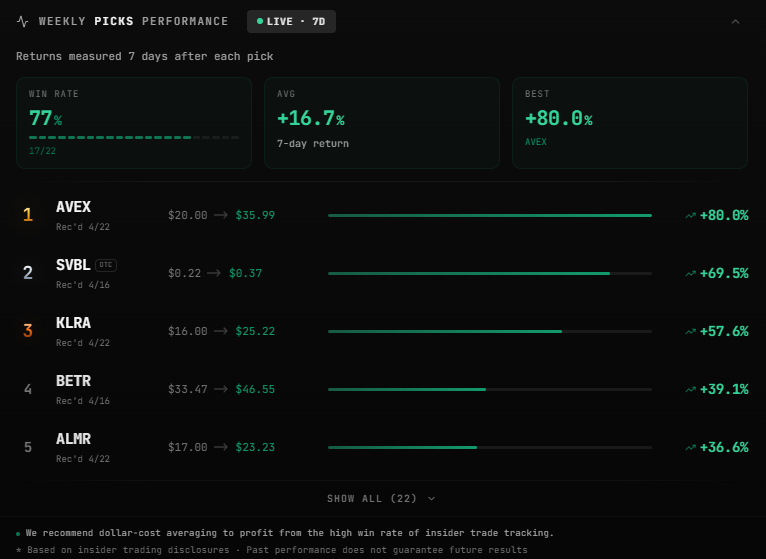This screenshot has height=559, width=766.
Task: Click 'Rec'd 4/16' under SVBL
Action: [x=83, y=285]
